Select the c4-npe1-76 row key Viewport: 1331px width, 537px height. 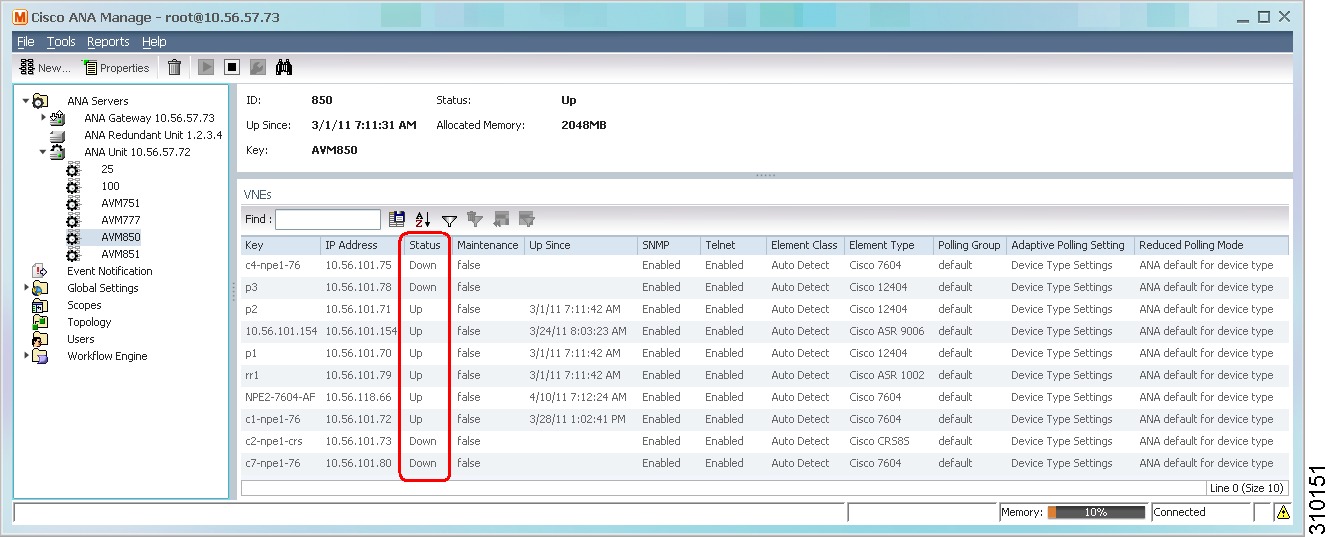[x=273, y=265]
